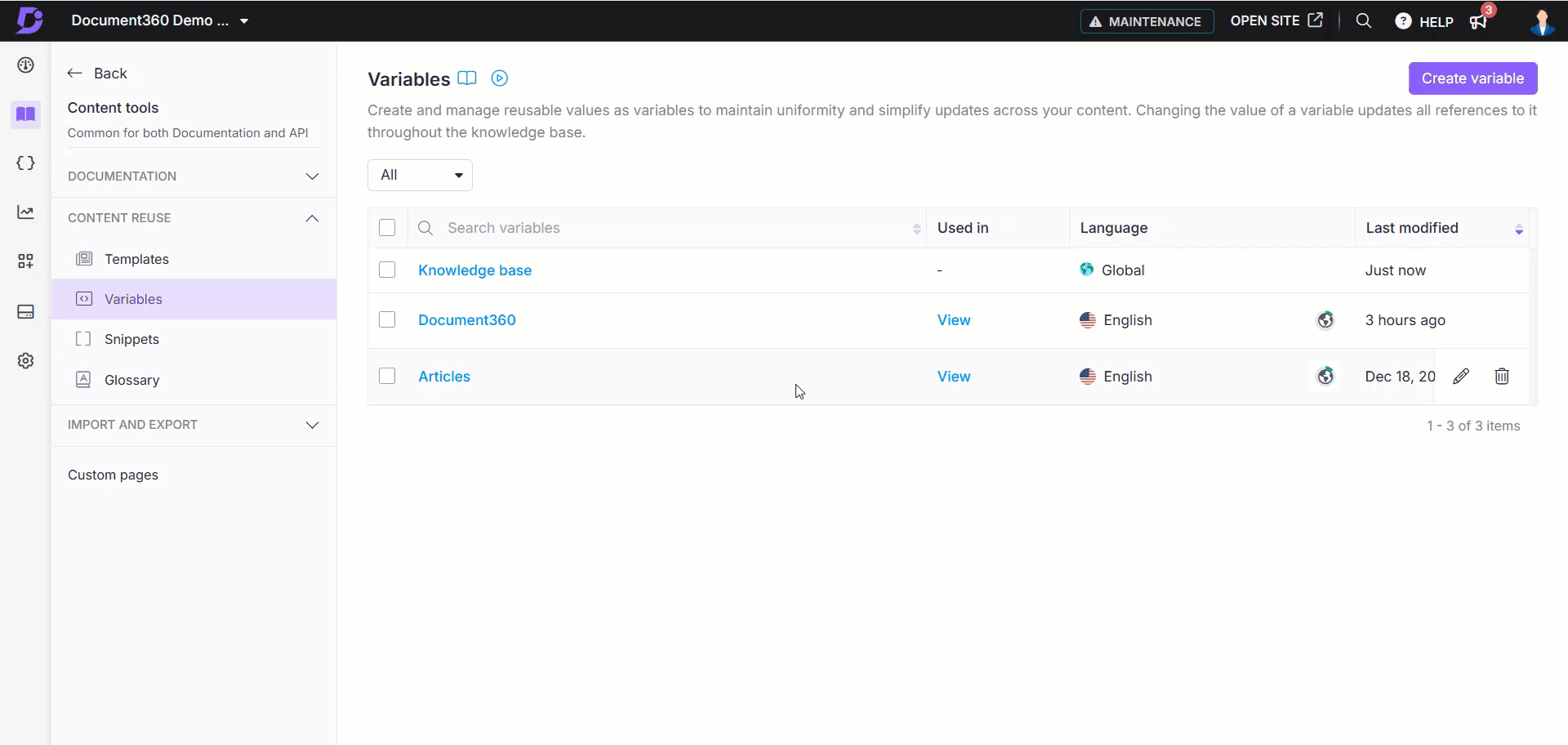The height and width of the screenshot is (745, 1568).
Task: Click the MAINTENANCE button
Action: click(1147, 21)
